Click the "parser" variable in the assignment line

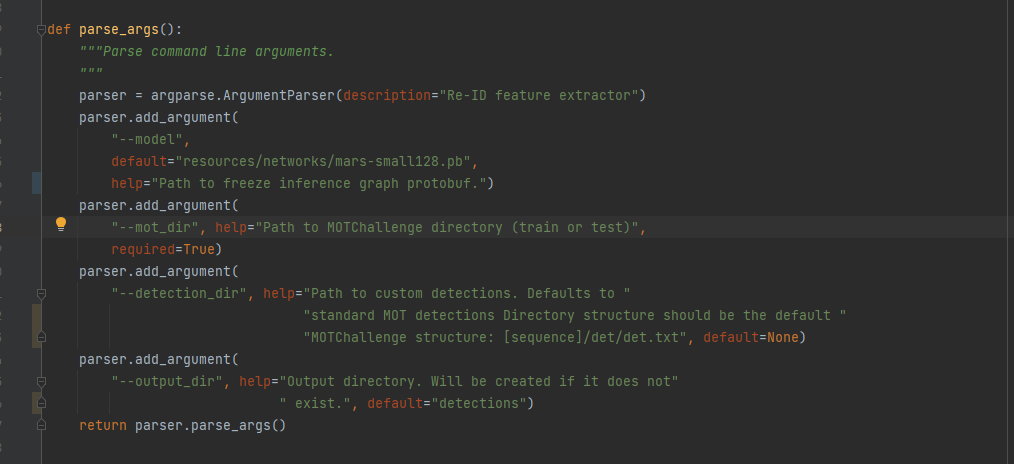pos(103,96)
